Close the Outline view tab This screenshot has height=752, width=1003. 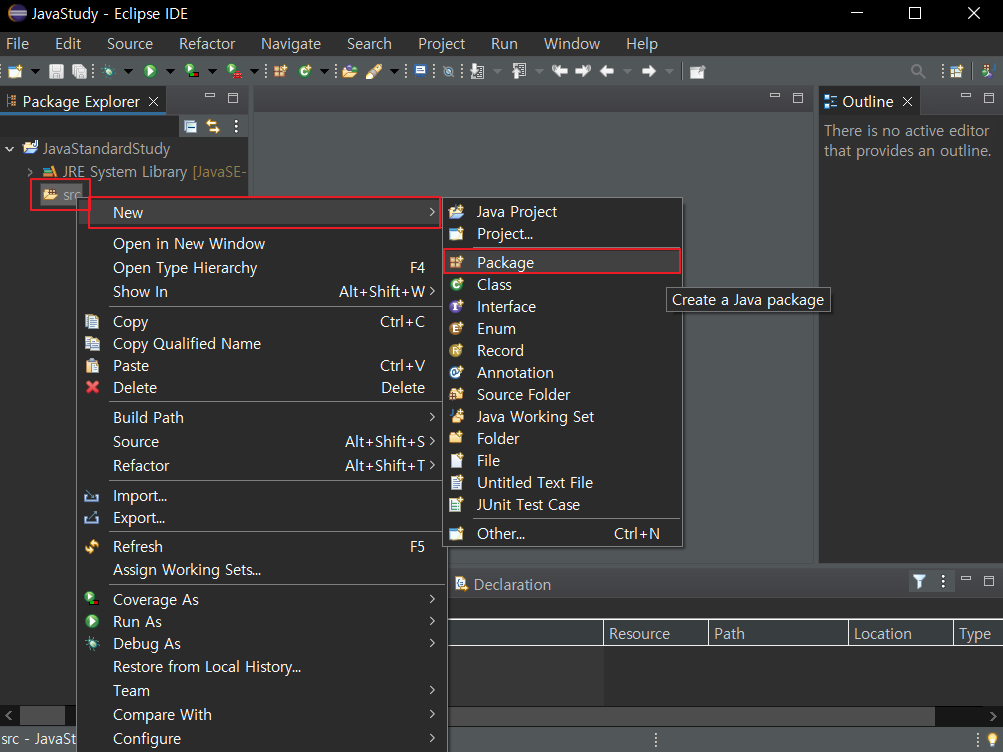(907, 102)
